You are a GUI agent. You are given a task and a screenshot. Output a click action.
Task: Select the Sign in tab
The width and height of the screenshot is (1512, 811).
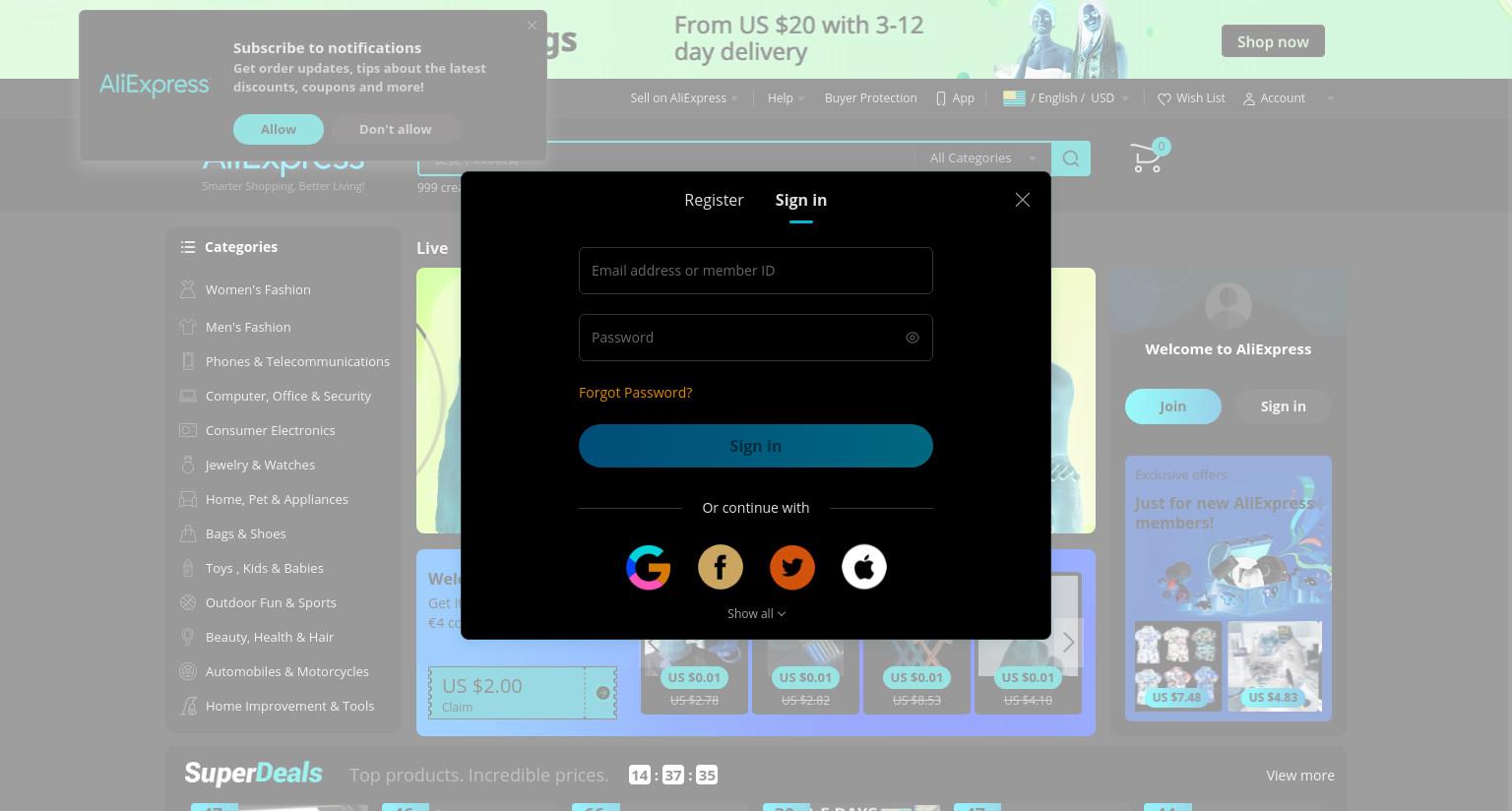click(x=801, y=200)
